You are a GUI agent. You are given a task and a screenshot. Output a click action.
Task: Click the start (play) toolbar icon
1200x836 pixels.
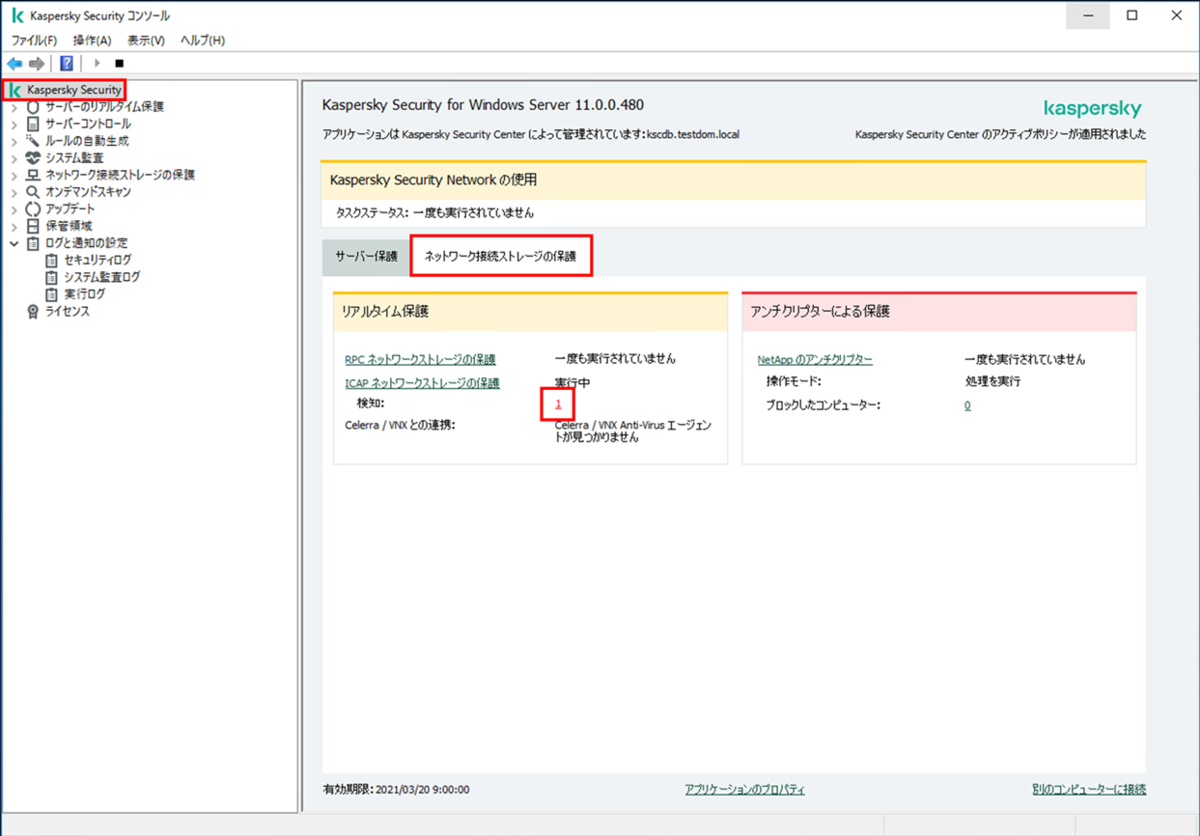97,63
